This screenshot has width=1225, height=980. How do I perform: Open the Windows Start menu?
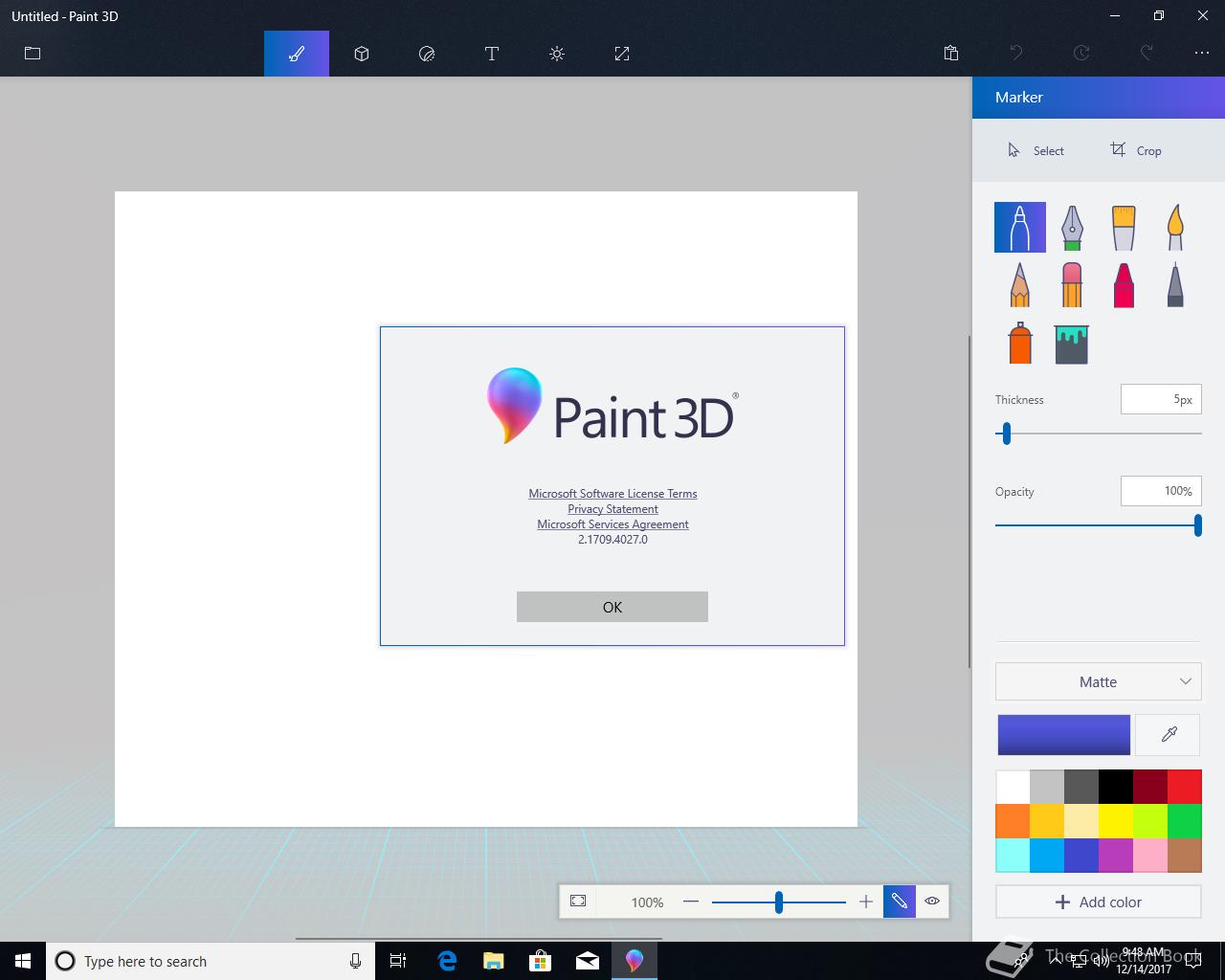23,961
